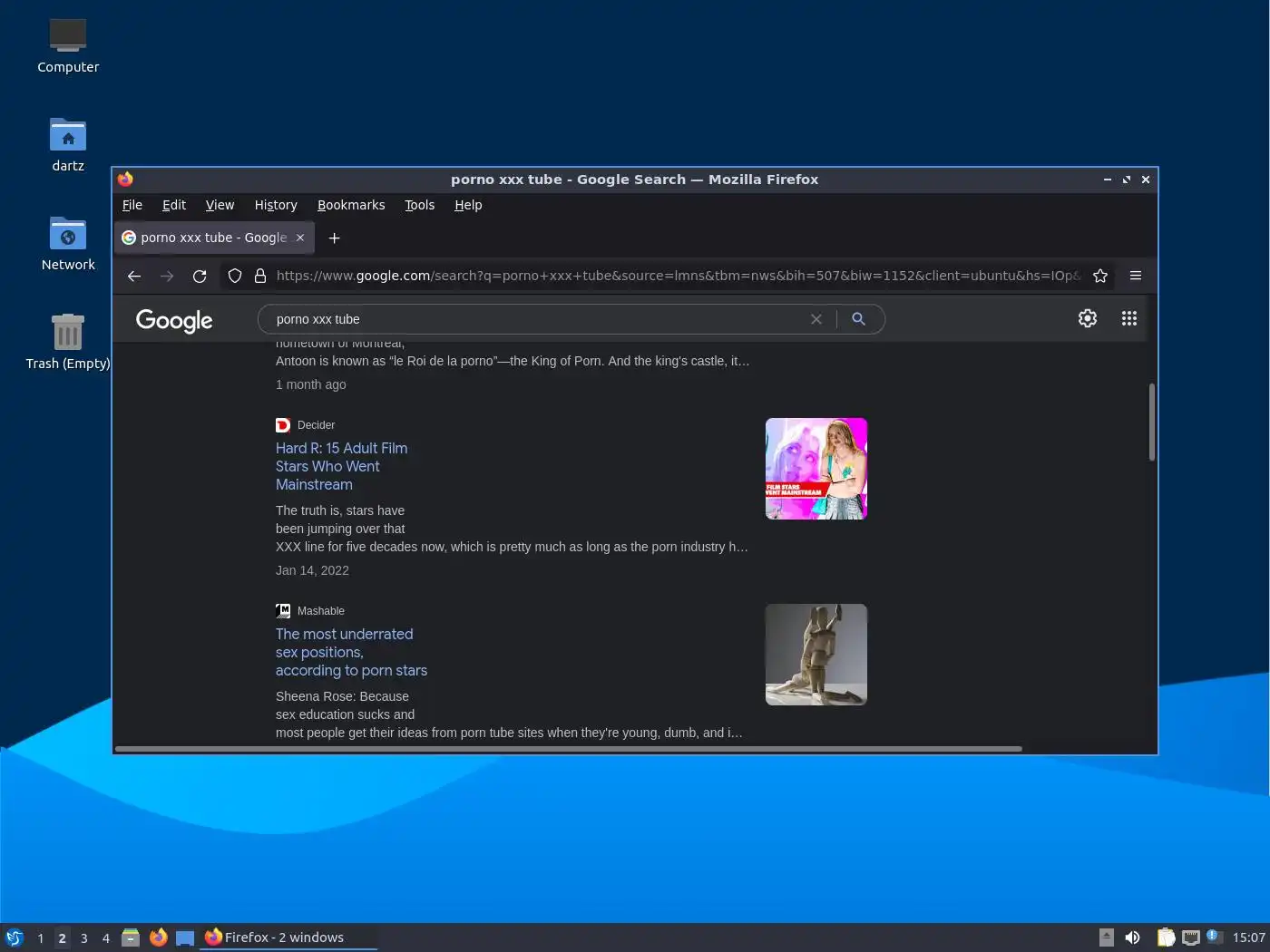Bookmark this page with the star
Screen dimensions: 1270x952
click(x=1100, y=276)
